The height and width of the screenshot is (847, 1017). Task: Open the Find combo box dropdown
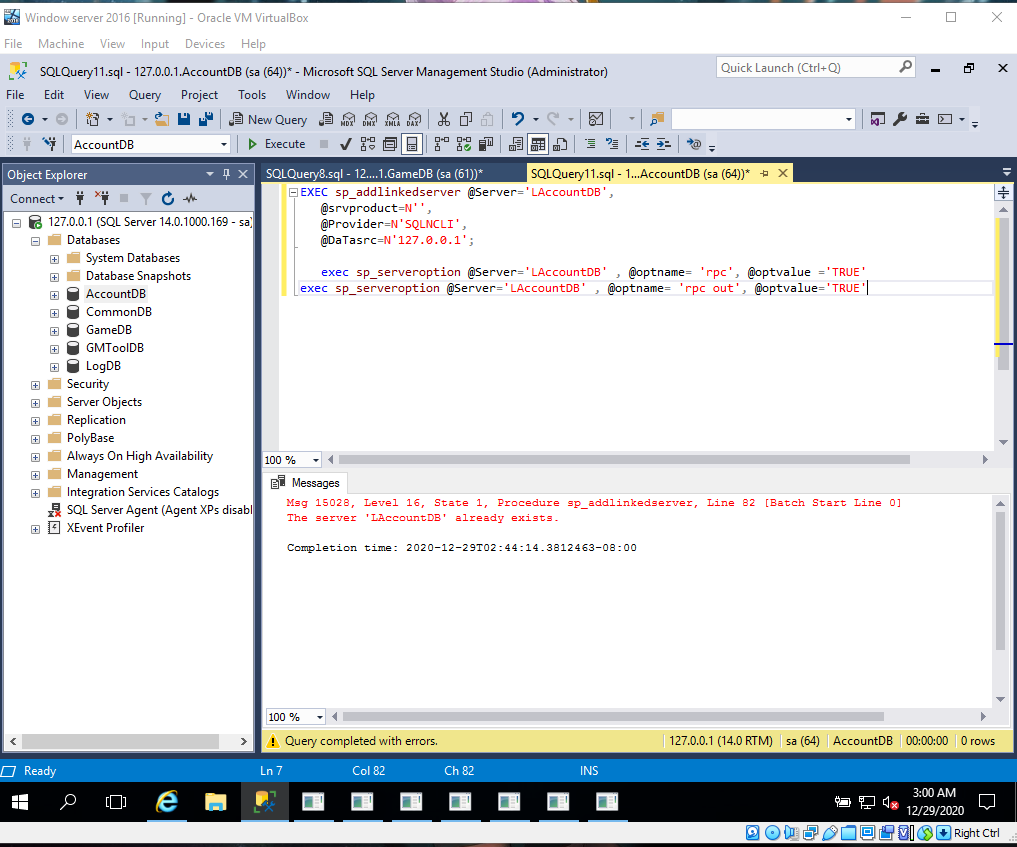point(848,119)
